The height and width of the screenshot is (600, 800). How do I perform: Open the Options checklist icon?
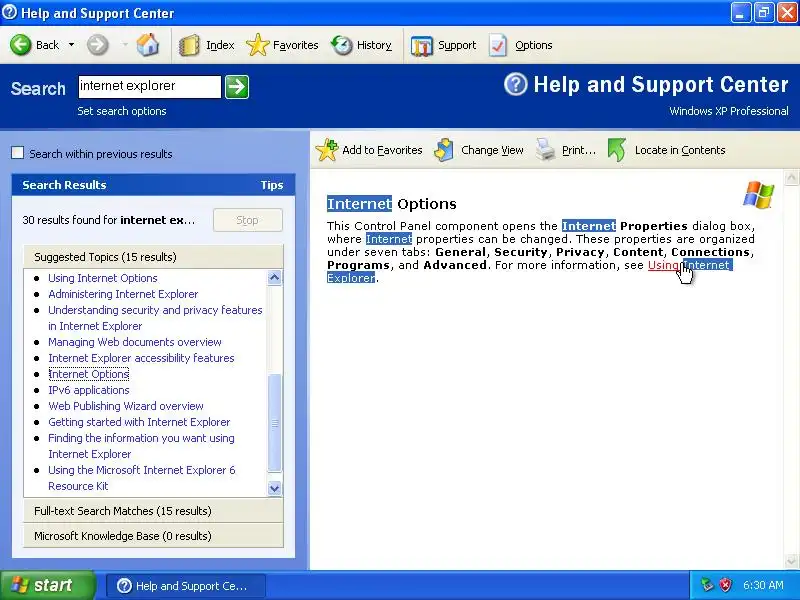pos(498,45)
